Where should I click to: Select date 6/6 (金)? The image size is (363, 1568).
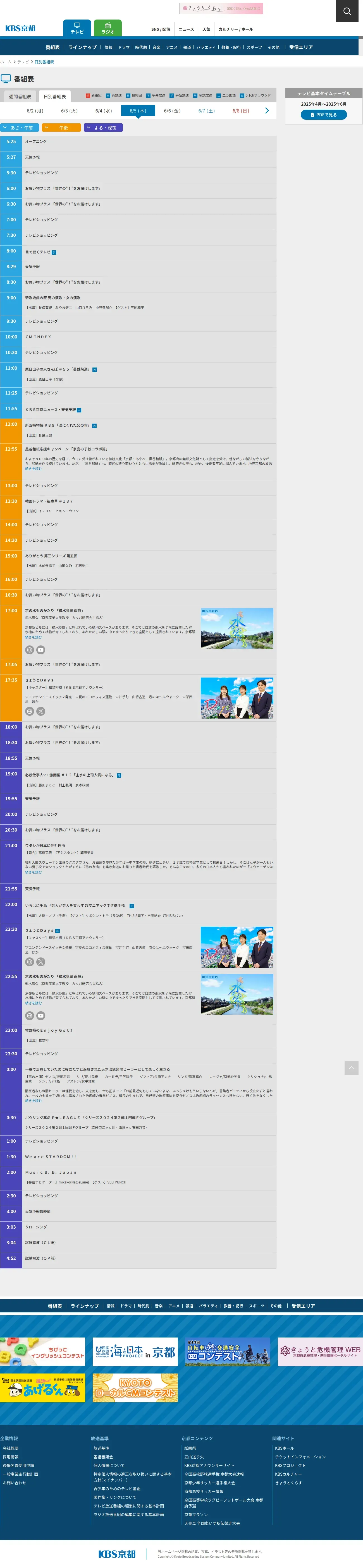tap(172, 111)
